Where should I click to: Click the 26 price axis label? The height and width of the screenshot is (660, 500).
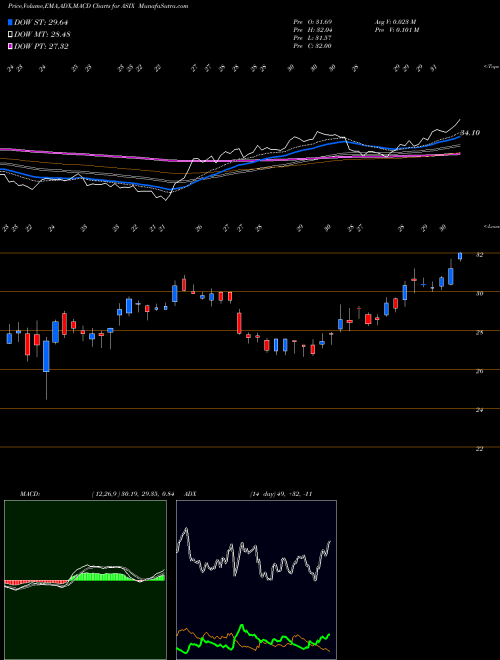tap(479, 371)
